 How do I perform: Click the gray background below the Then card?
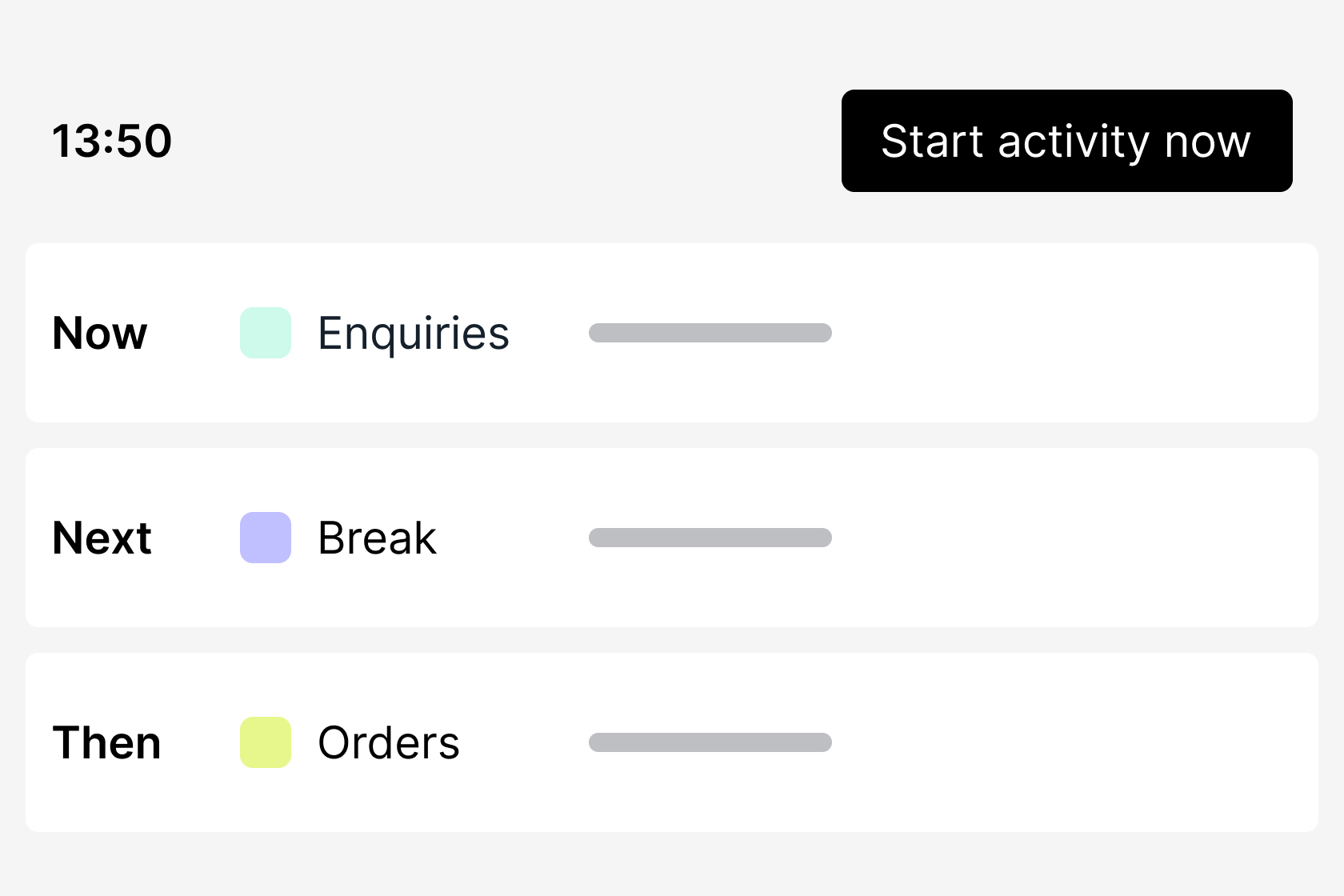pyautogui.click(x=672, y=866)
